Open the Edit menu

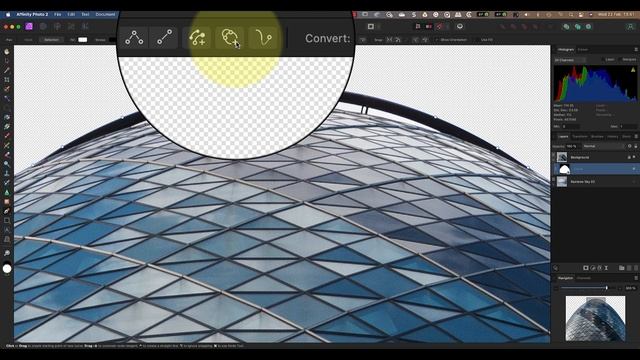pos(71,14)
